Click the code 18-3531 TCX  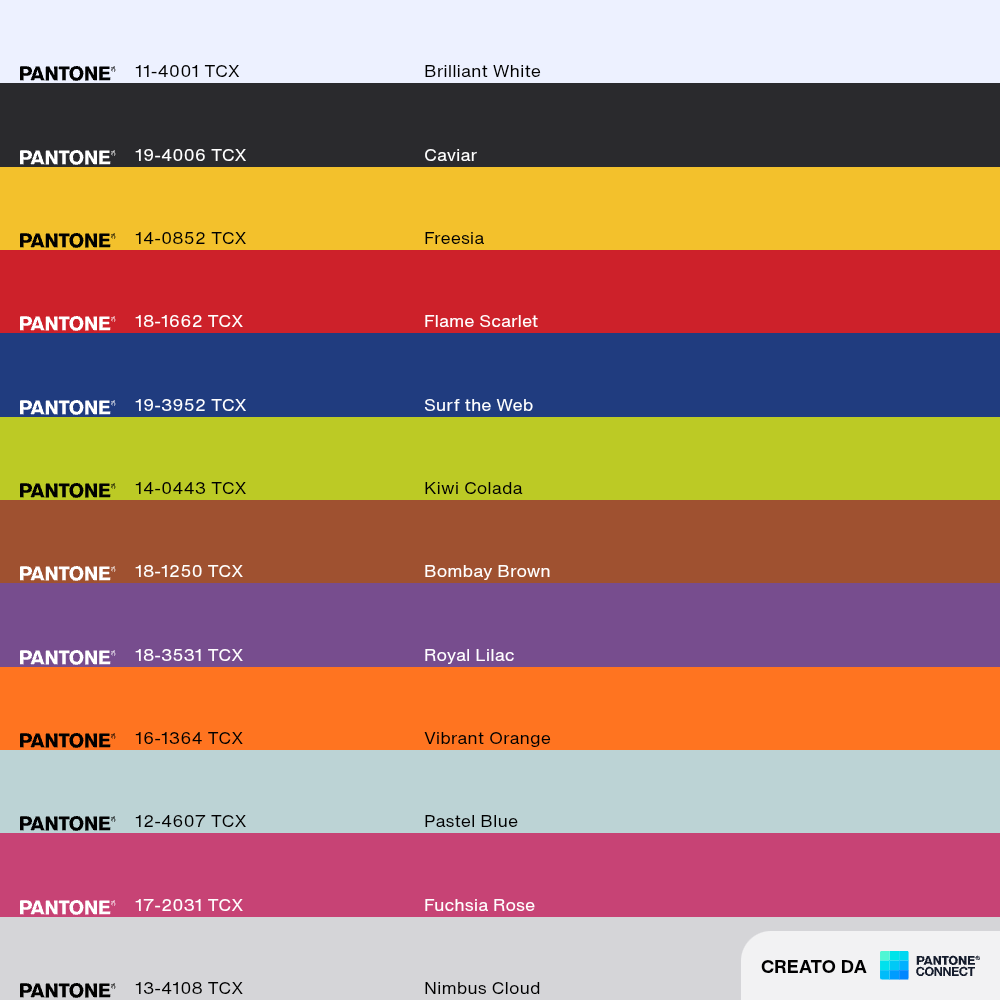189,656
